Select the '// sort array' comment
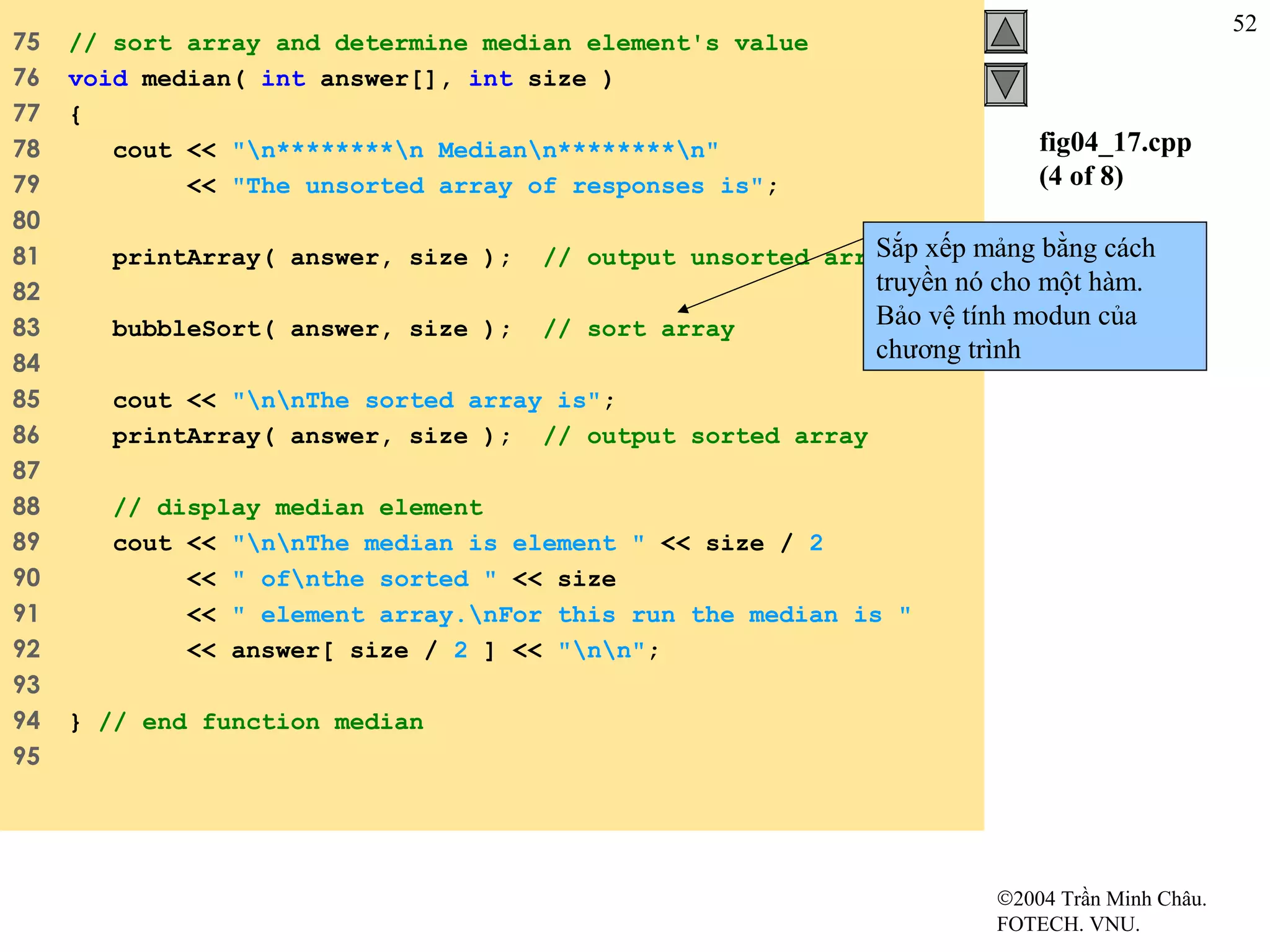The width and height of the screenshot is (1270, 952). coord(639,329)
